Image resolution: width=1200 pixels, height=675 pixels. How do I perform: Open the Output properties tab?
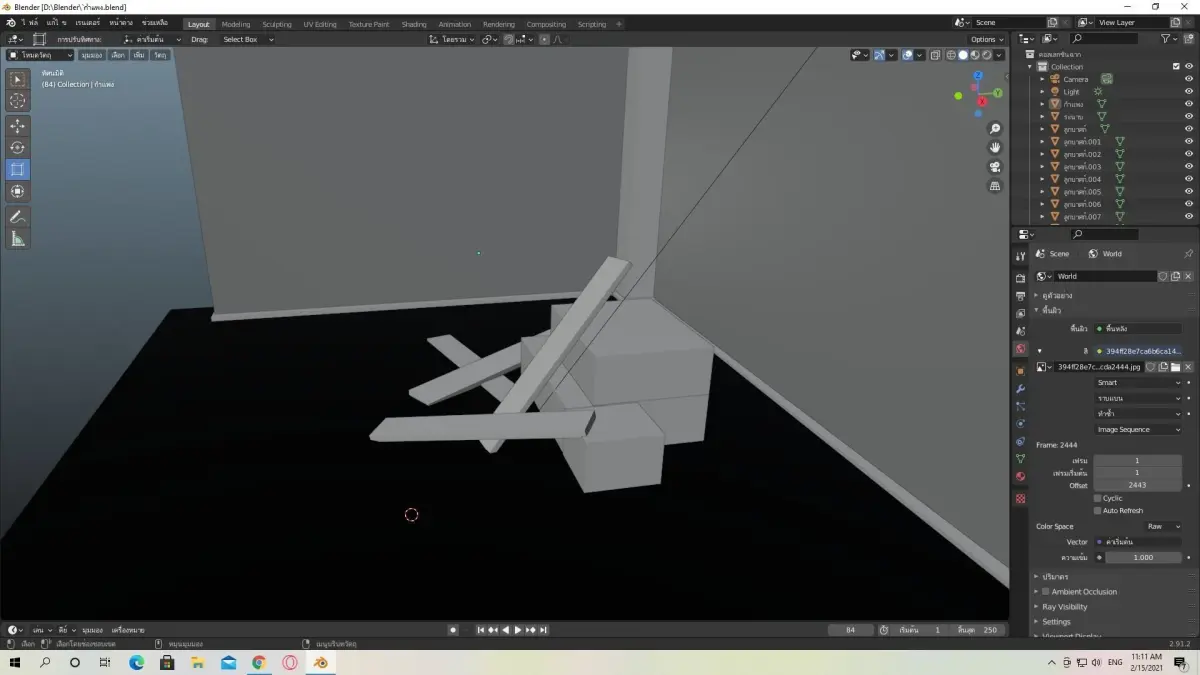[1020, 296]
